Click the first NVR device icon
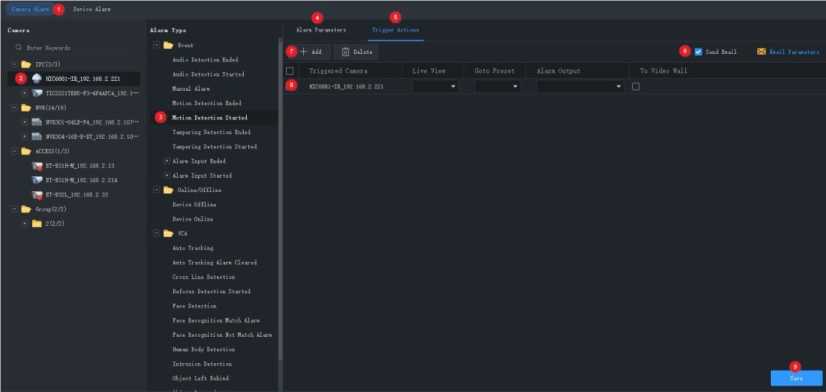This screenshot has width=826, height=392. tap(36, 122)
